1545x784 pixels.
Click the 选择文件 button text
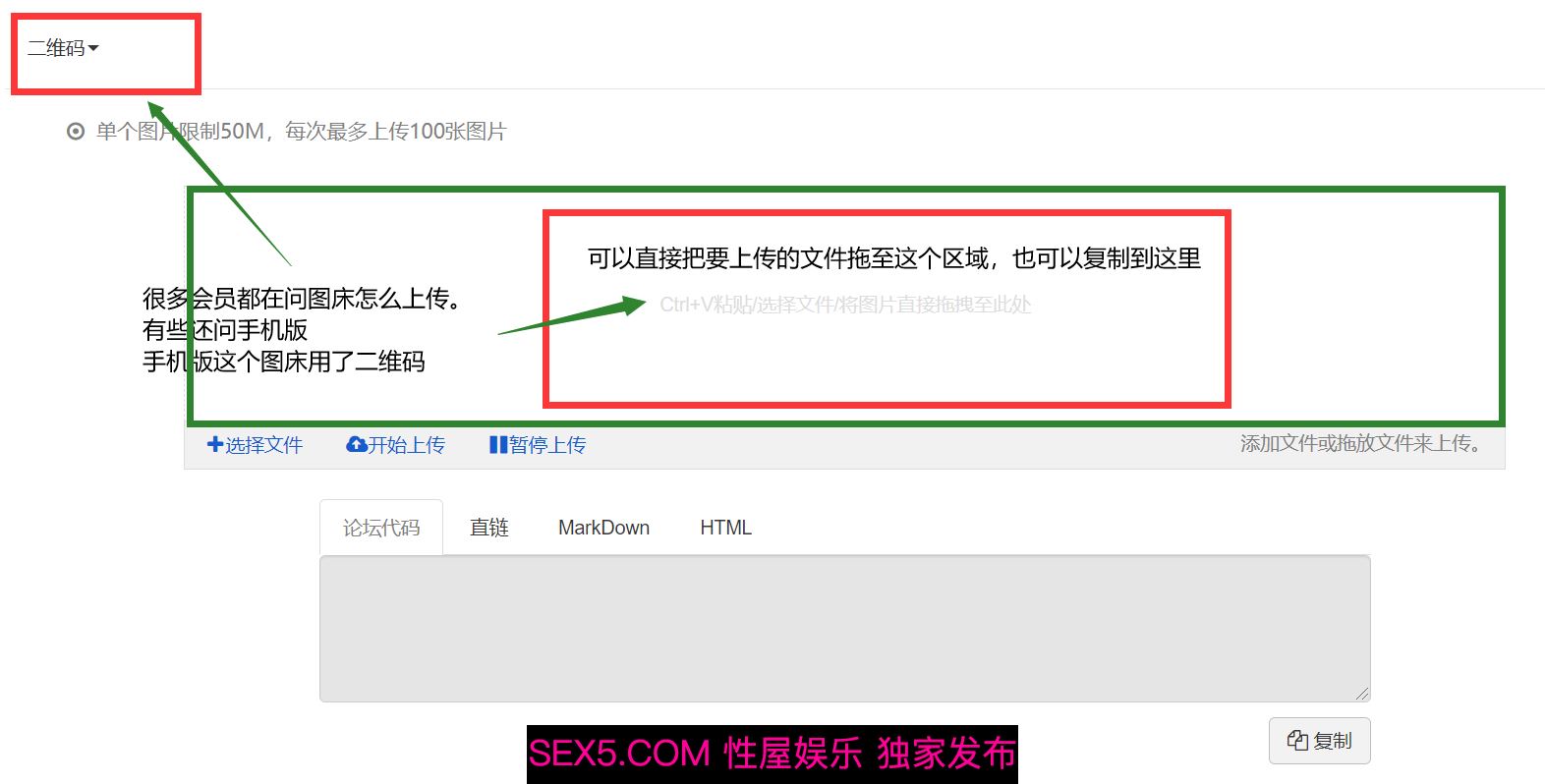pyautogui.click(x=263, y=445)
